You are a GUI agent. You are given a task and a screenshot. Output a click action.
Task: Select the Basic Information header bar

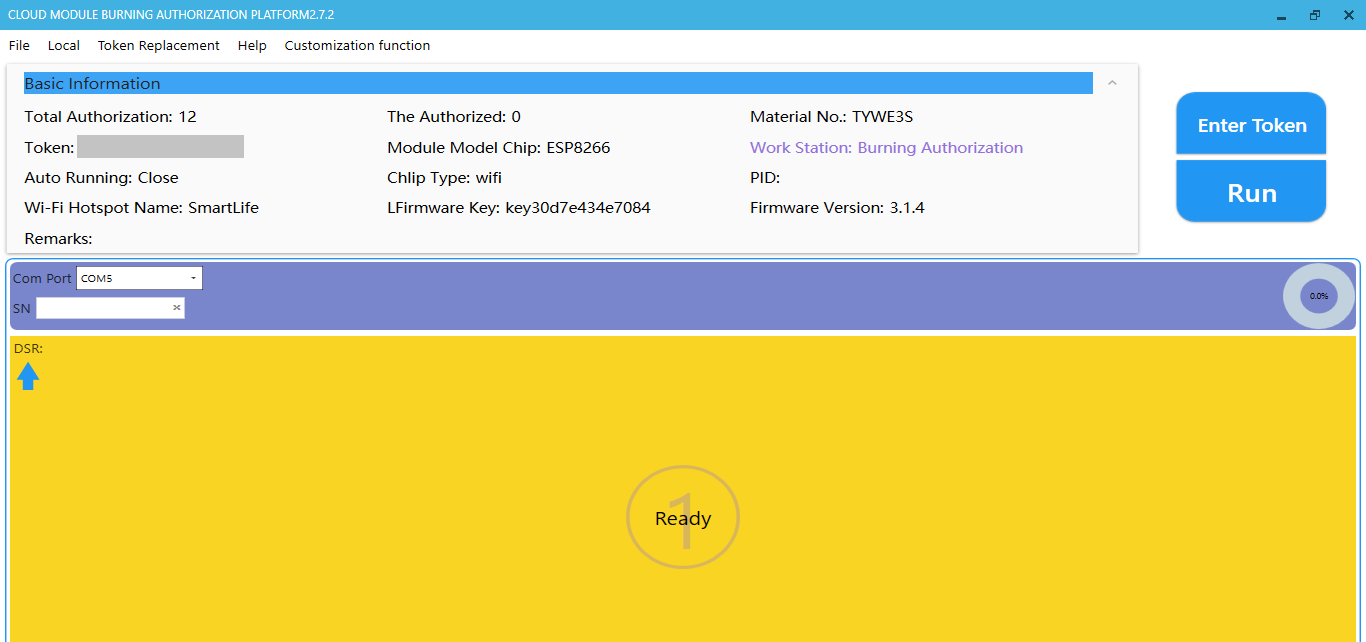557,83
